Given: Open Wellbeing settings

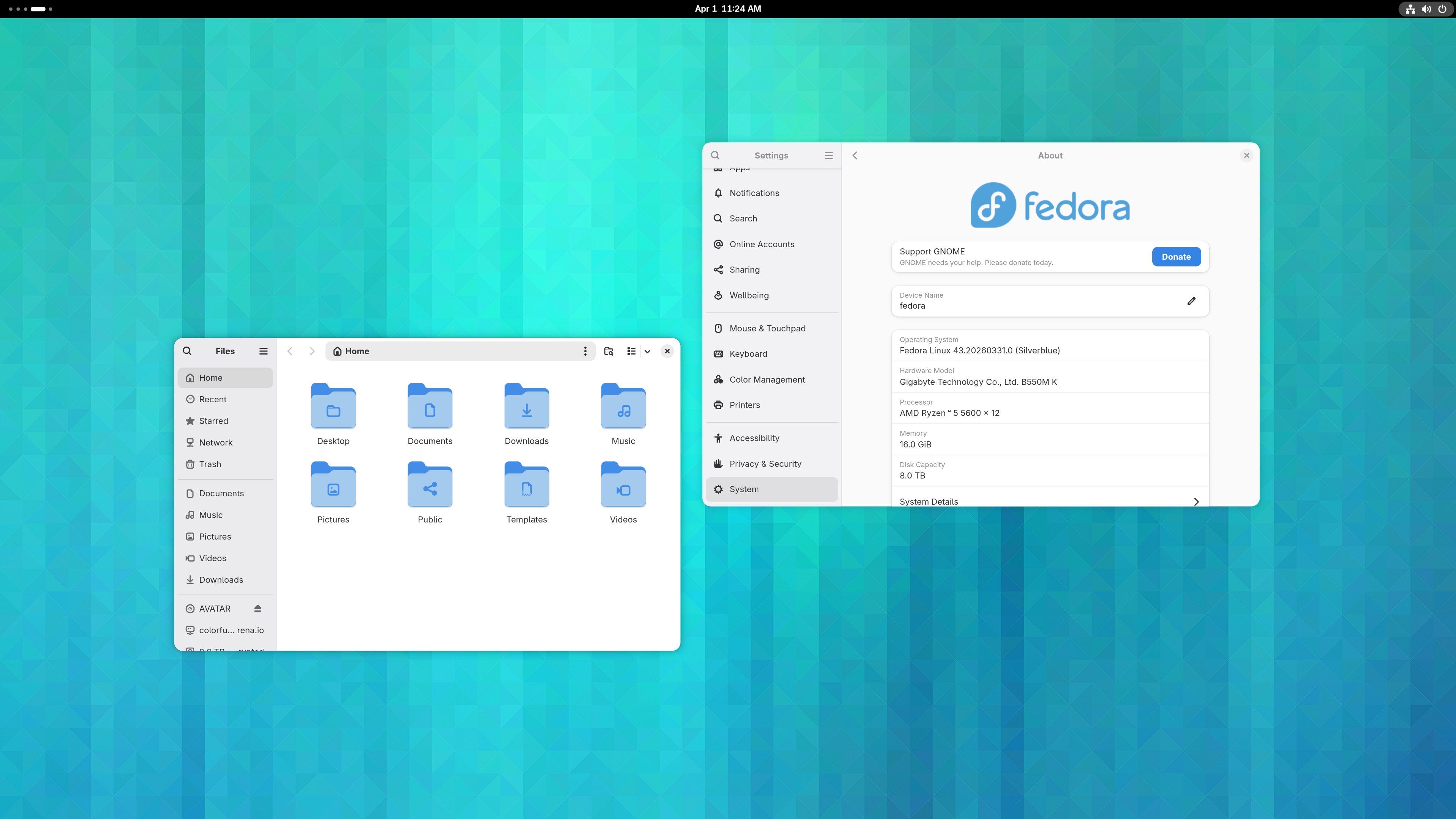Looking at the screenshot, I should tap(772, 296).
